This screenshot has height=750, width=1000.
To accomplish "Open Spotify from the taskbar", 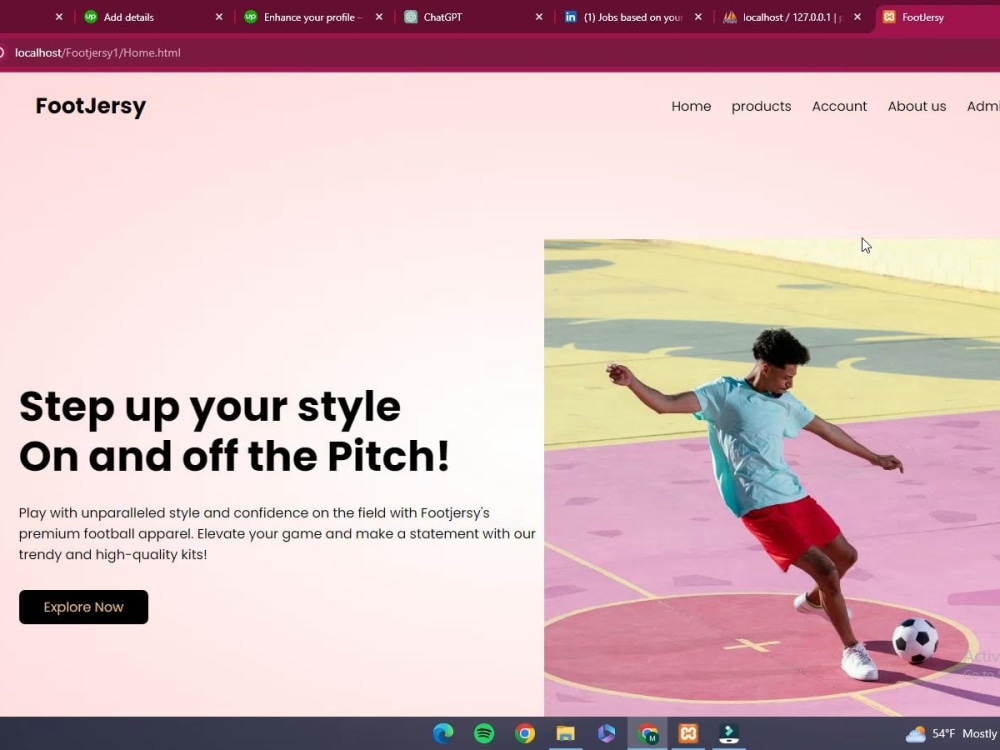I will pos(484,733).
